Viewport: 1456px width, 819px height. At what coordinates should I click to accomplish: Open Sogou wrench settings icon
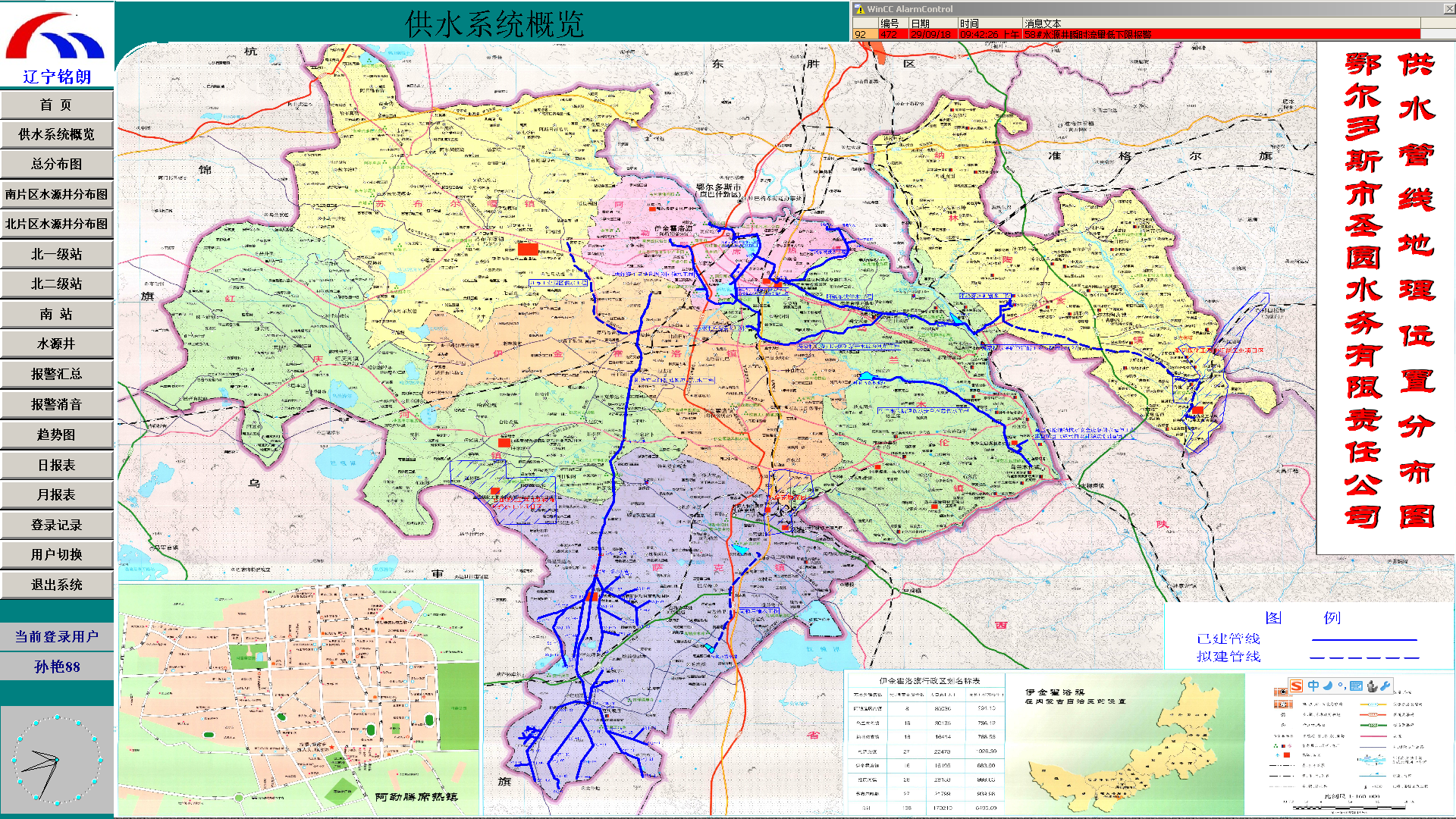[1386, 686]
